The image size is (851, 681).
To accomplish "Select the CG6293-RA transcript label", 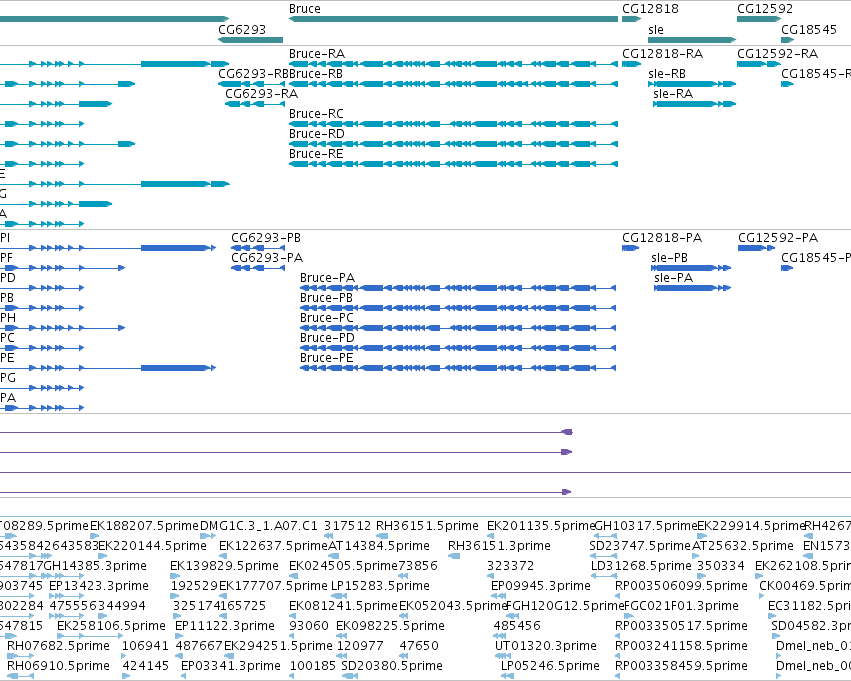I will tap(262, 94).
